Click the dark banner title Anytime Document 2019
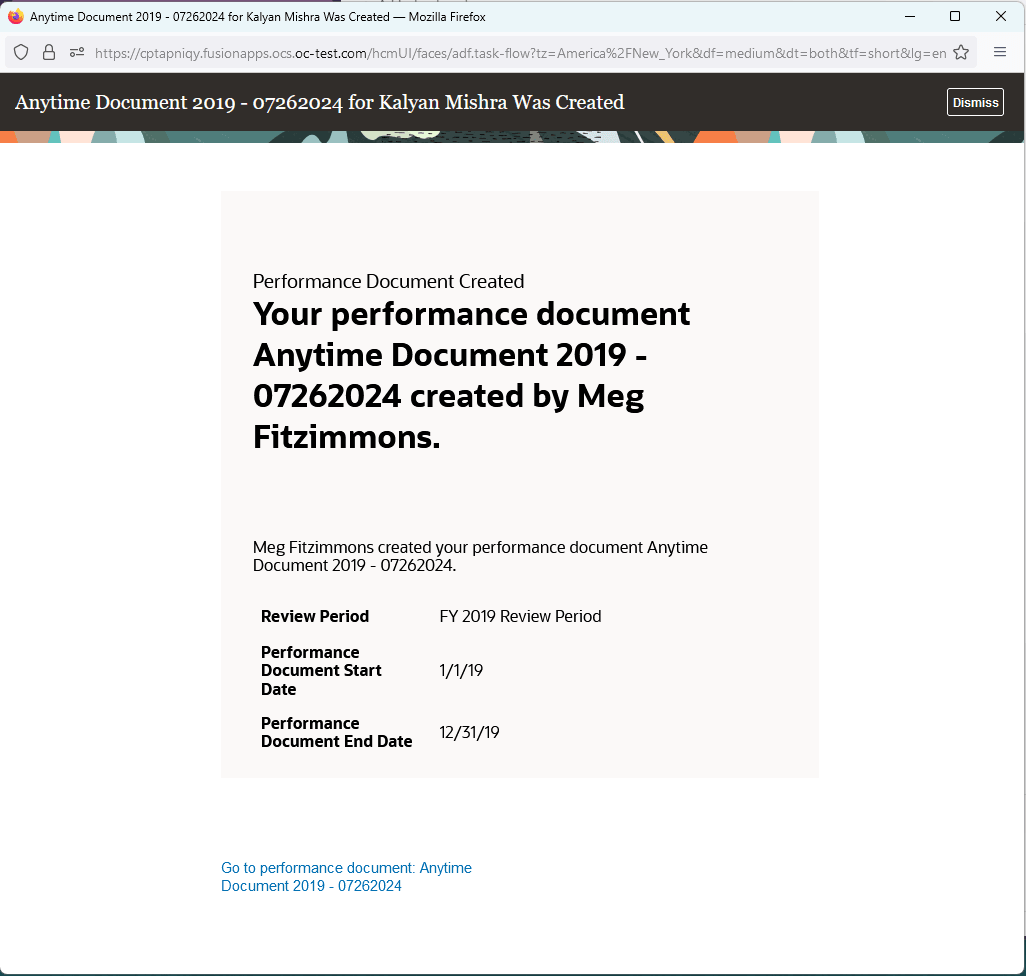 [318, 102]
